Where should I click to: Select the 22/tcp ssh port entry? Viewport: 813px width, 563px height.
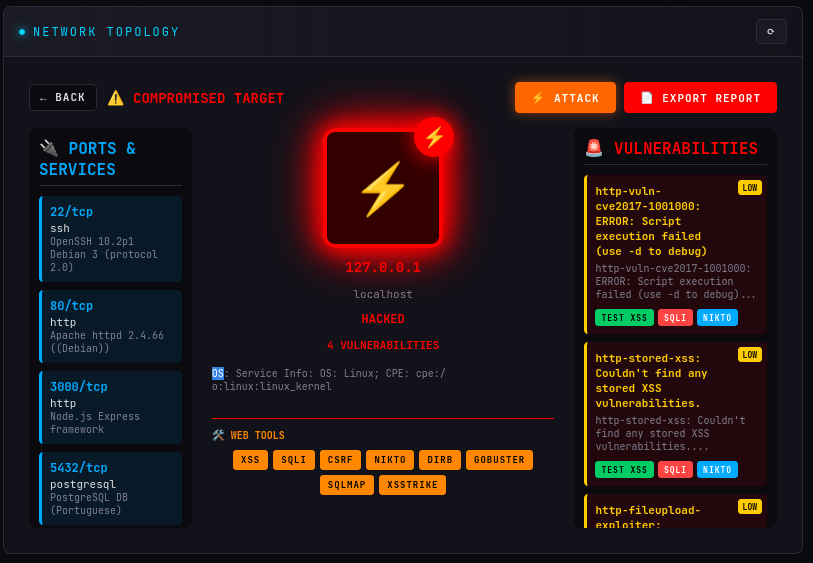(x=110, y=239)
